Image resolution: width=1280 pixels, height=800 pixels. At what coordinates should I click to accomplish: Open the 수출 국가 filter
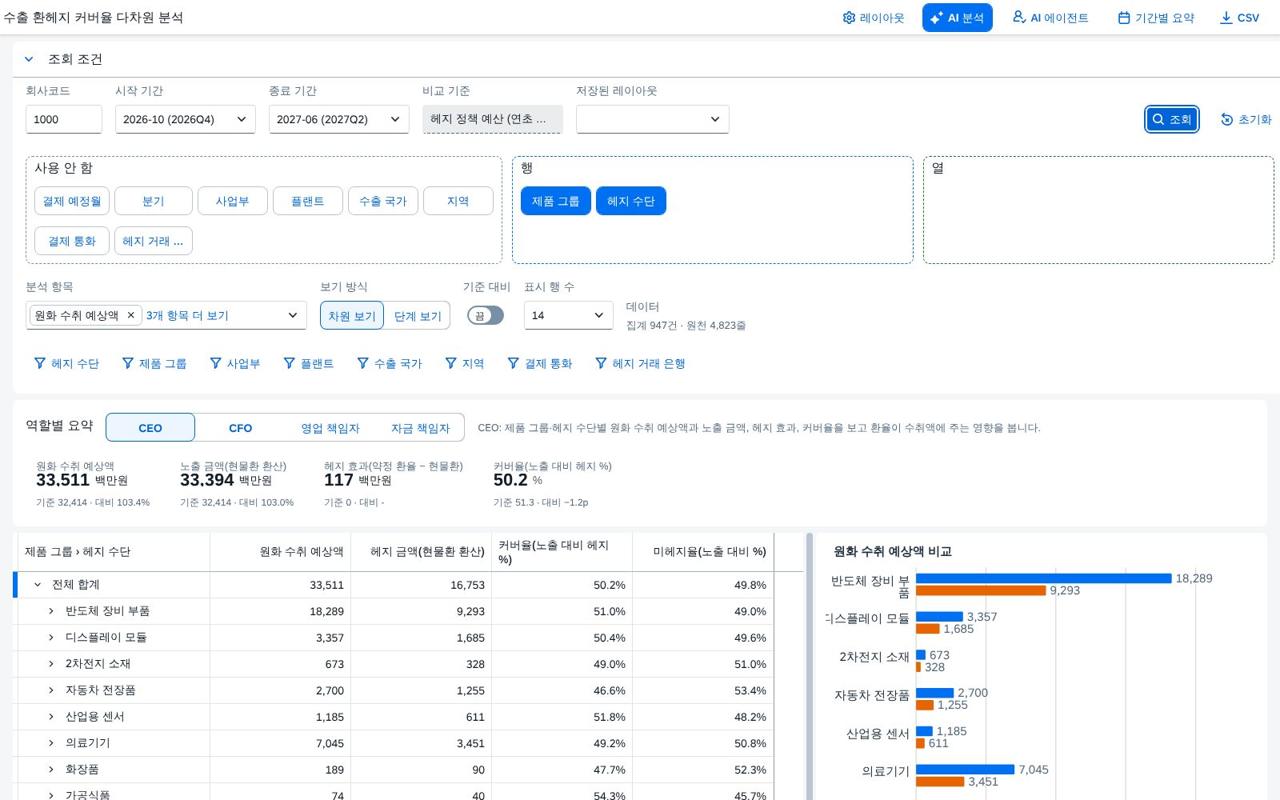[x=389, y=364]
